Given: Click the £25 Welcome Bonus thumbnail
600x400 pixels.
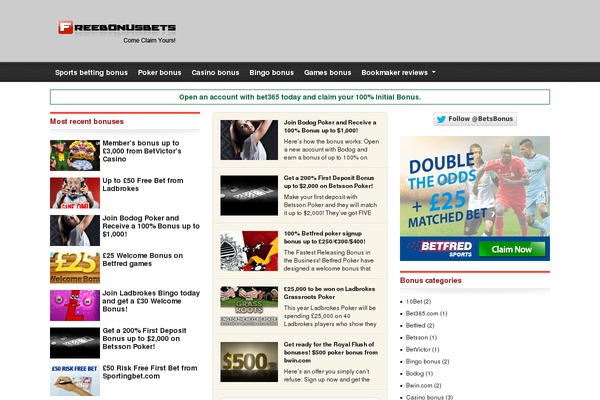Looking at the screenshot, I should [x=75, y=268].
